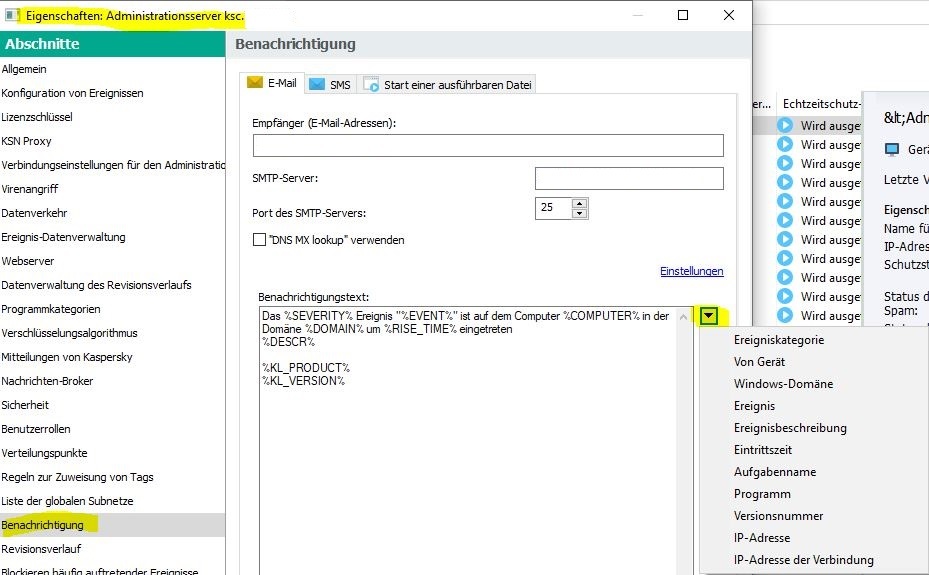Image resolution: width=929 pixels, height=575 pixels.
Task: Click the executable file start tab icon
Action: [x=371, y=85]
